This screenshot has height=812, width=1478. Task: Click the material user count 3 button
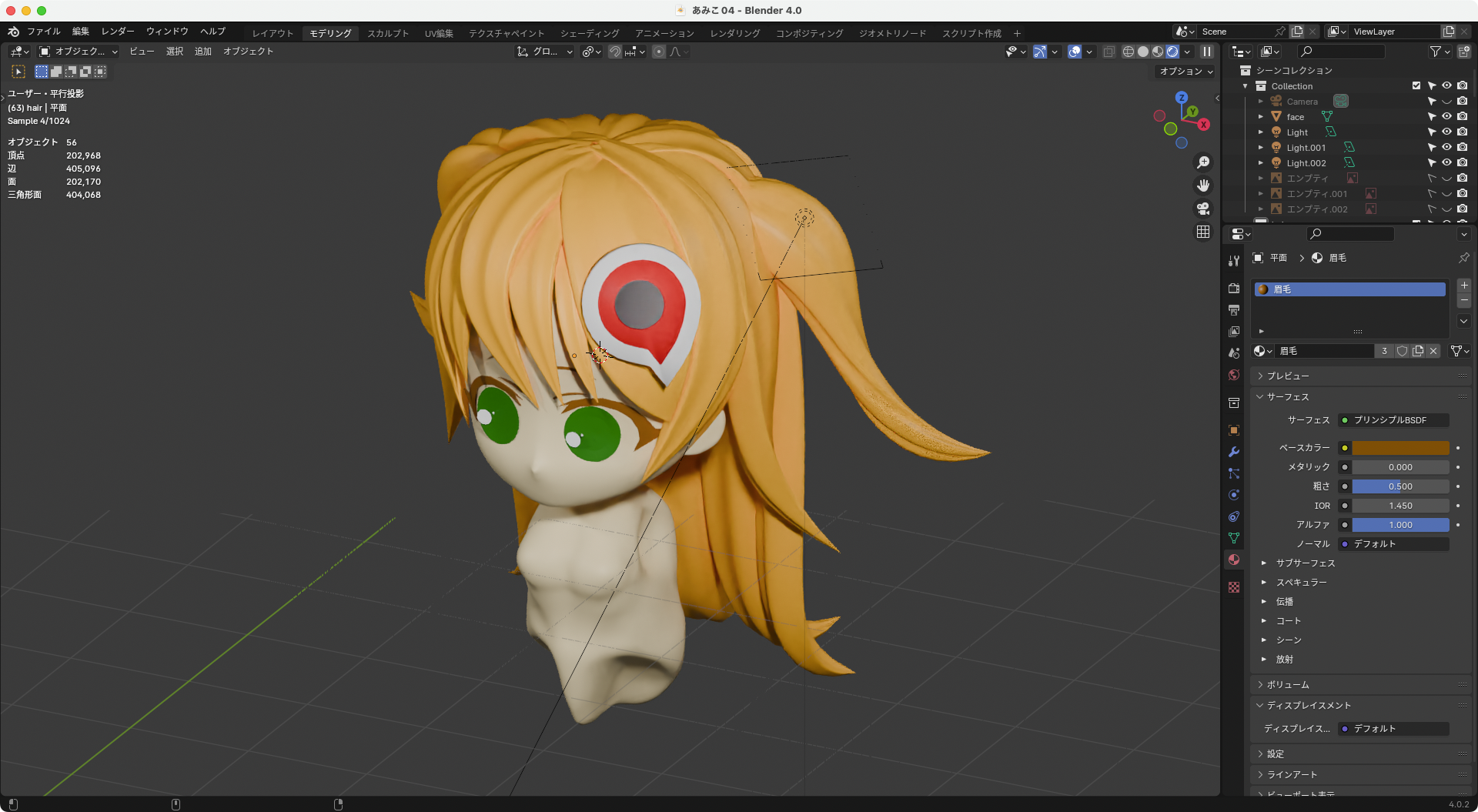coord(1384,351)
